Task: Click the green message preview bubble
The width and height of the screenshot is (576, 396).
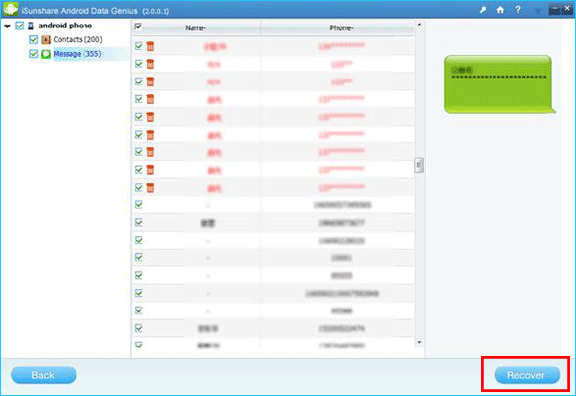Action: click(x=498, y=84)
